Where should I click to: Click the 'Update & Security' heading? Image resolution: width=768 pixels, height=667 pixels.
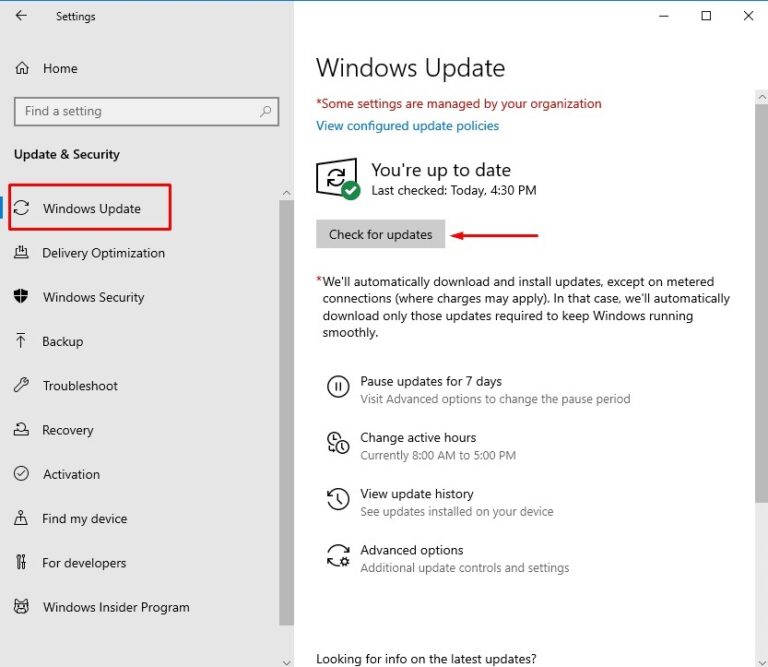67,154
